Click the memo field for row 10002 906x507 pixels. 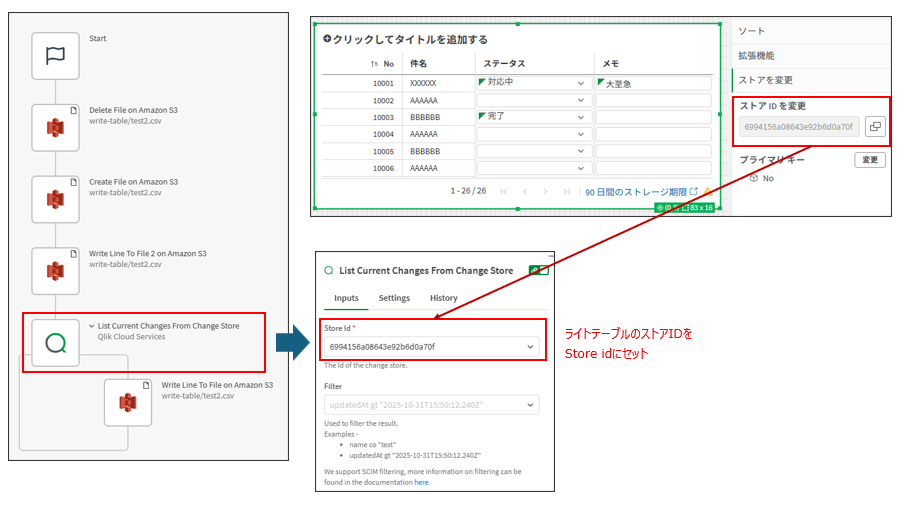[653, 101]
